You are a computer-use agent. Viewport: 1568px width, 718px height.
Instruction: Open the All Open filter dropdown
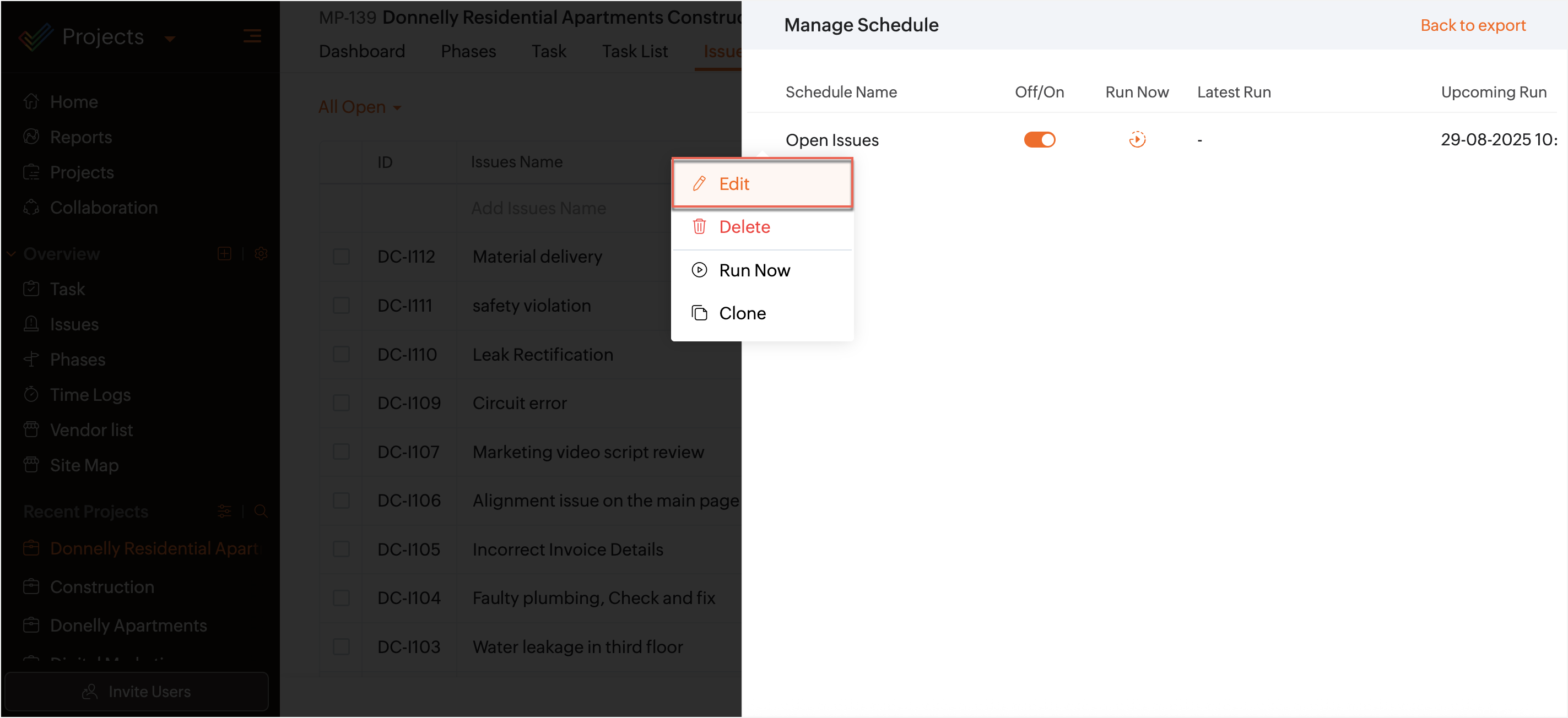tap(360, 107)
